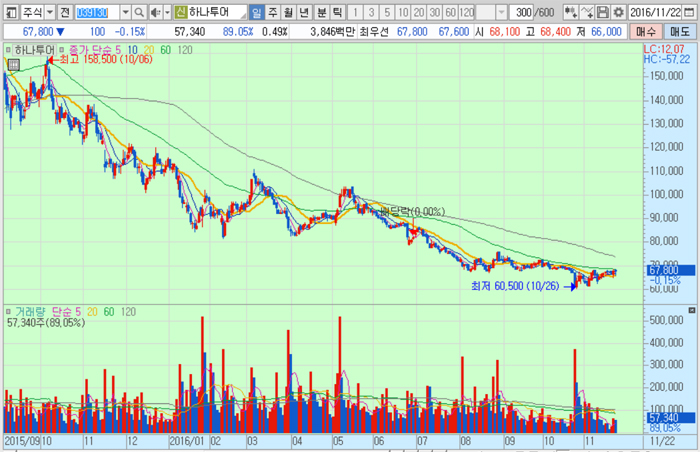This screenshot has height=452, width=700.
Task: Click the grid icon inside price chart
Action: pyautogui.click(x=13, y=64)
